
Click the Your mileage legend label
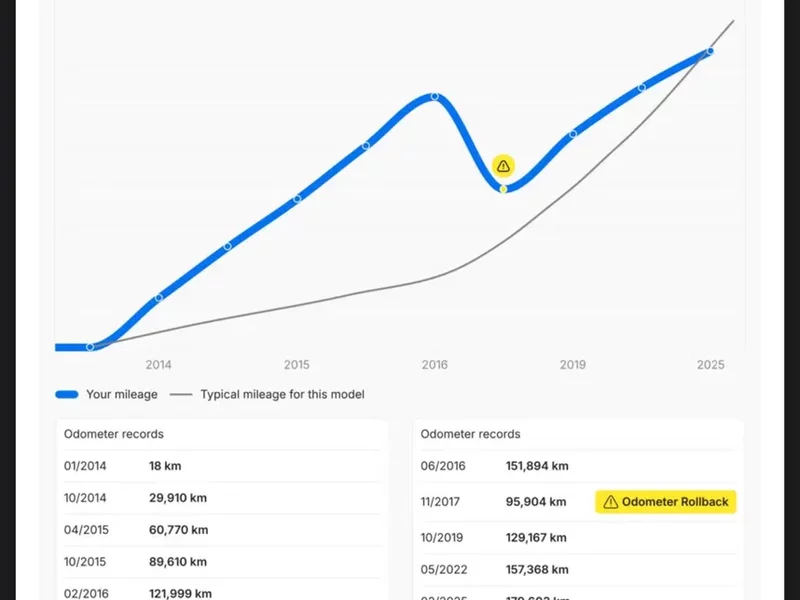121,395
